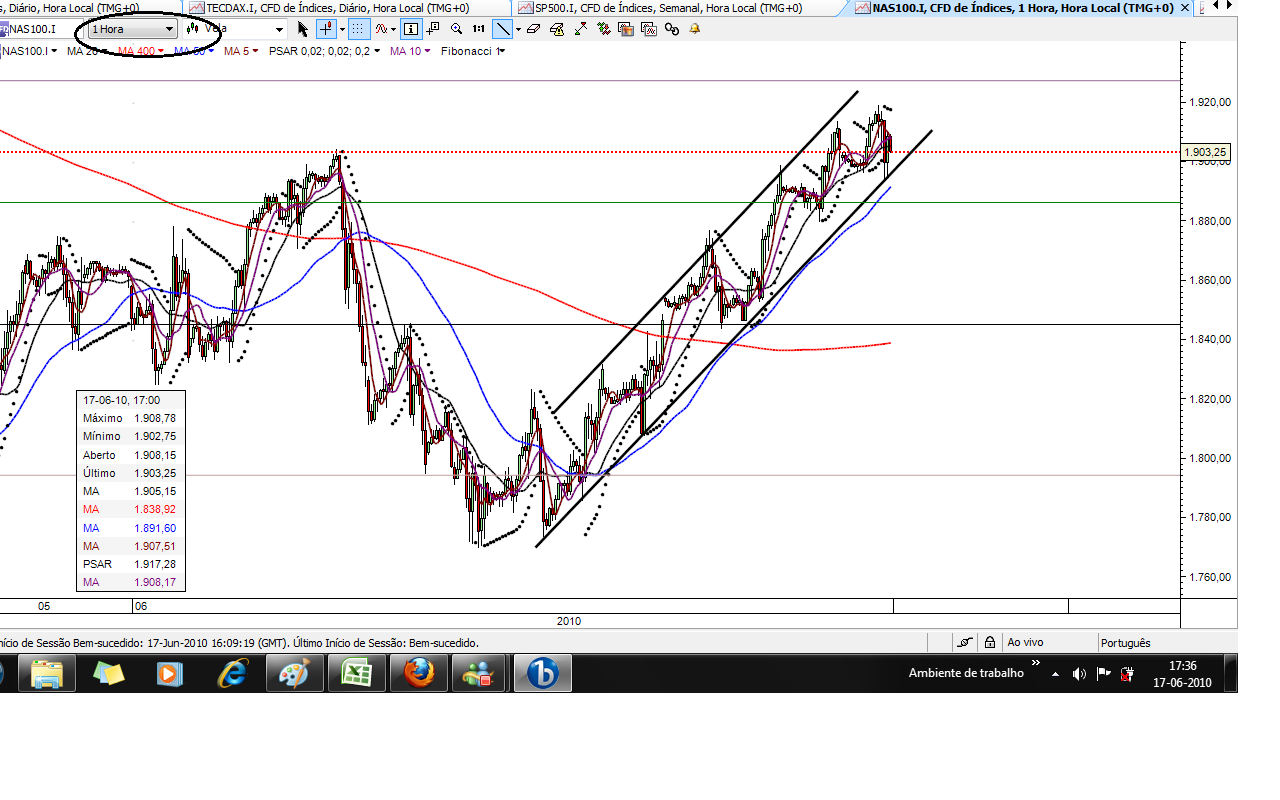Reset chart zoom to 1:1
The height and width of the screenshot is (800, 1280).
(479, 29)
